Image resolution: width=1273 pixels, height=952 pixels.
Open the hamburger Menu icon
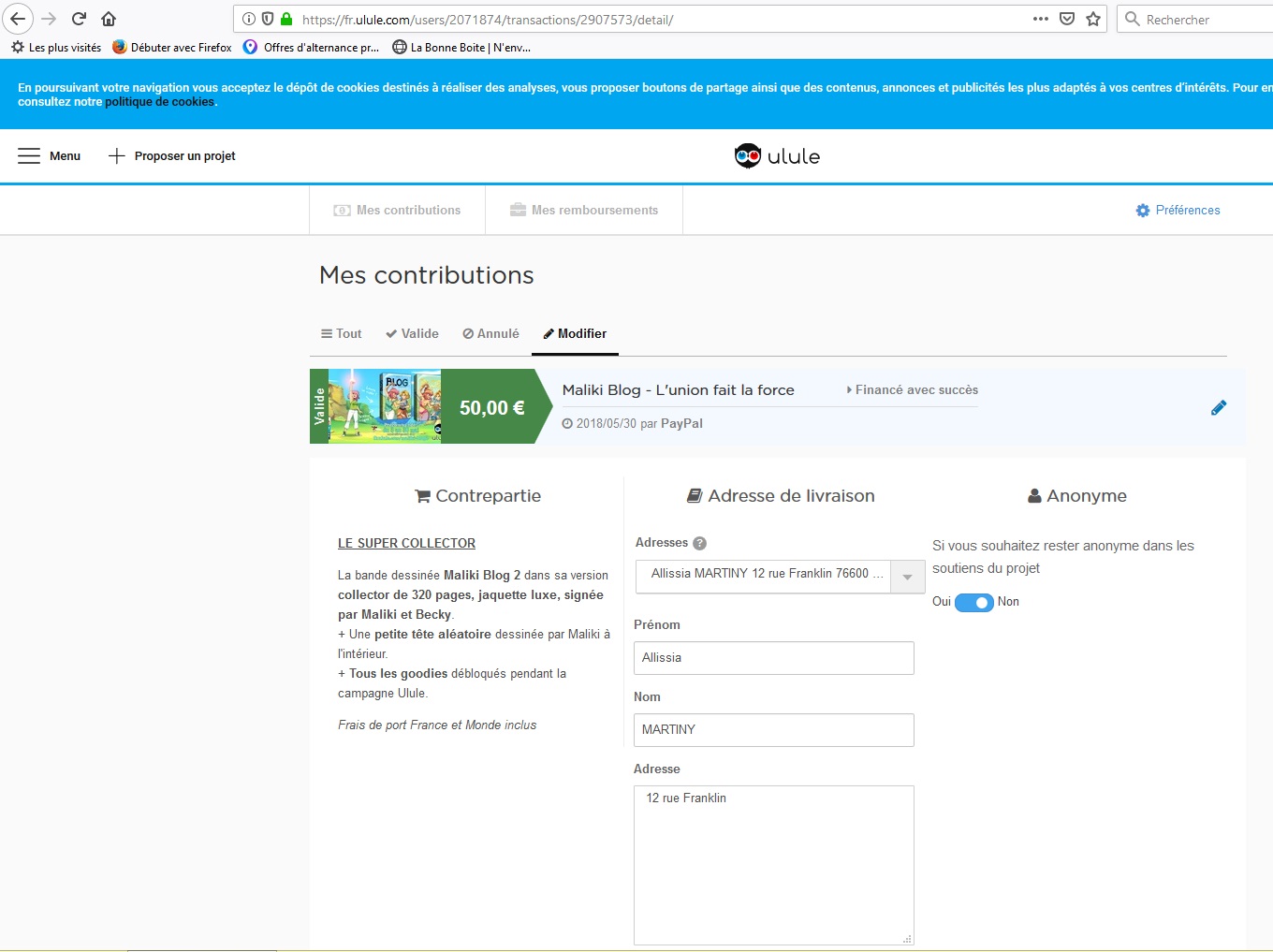(x=29, y=156)
